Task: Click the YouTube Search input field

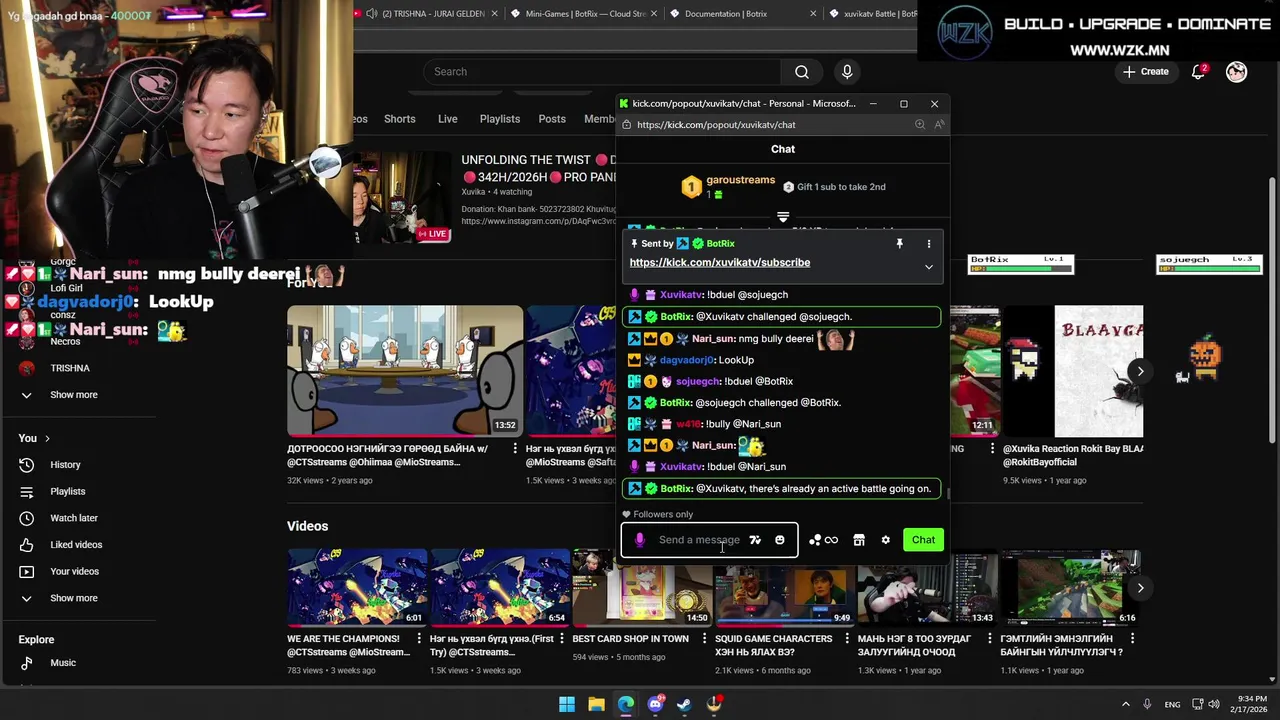Action: [602, 72]
